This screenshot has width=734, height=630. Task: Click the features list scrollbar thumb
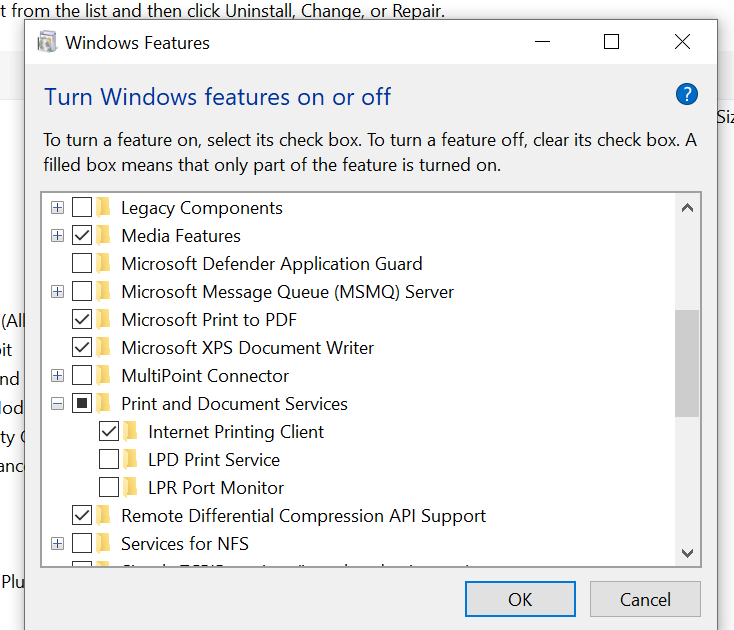click(687, 363)
